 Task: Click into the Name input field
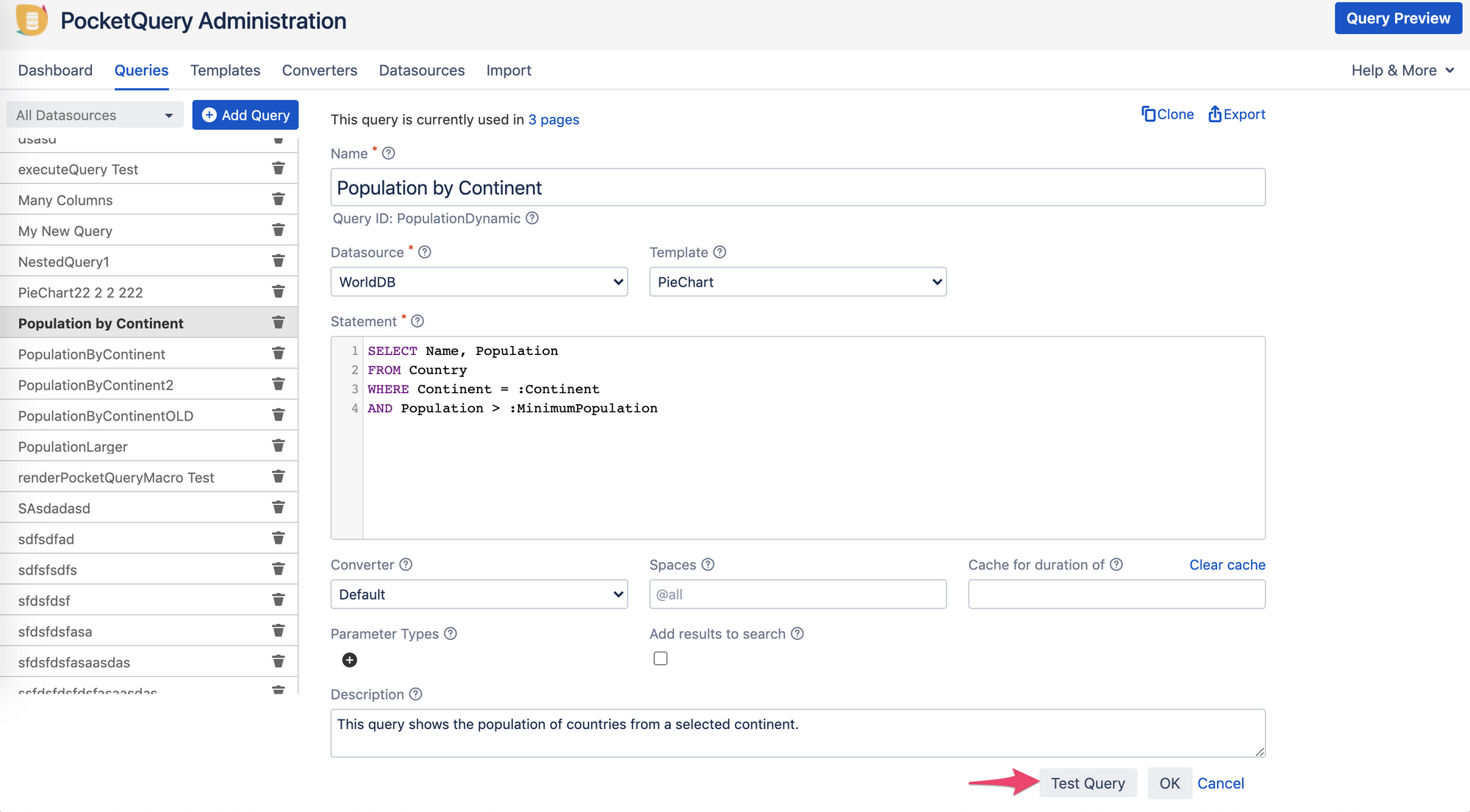tap(798, 187)
